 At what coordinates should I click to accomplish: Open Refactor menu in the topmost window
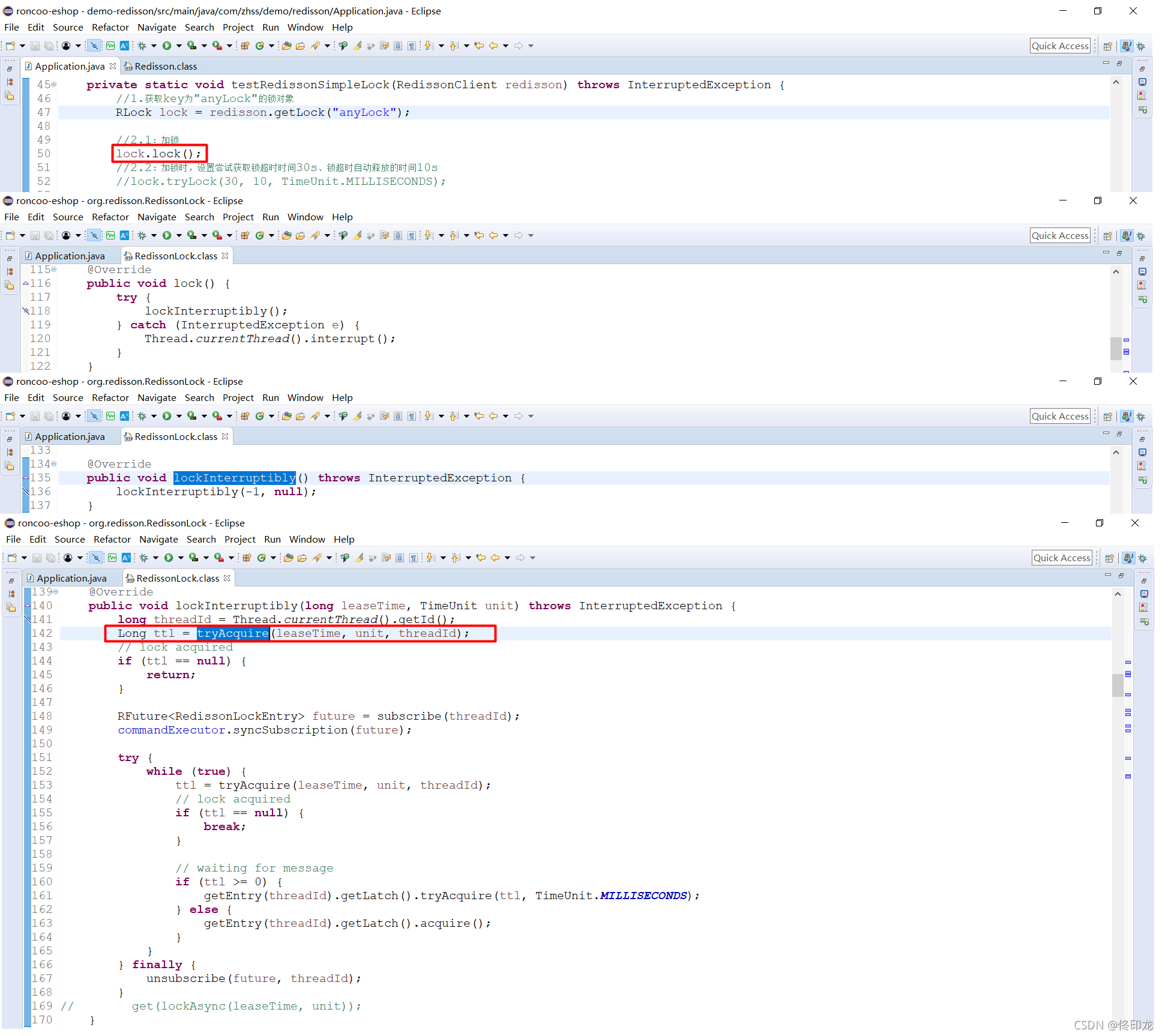(x=110, y=27)
